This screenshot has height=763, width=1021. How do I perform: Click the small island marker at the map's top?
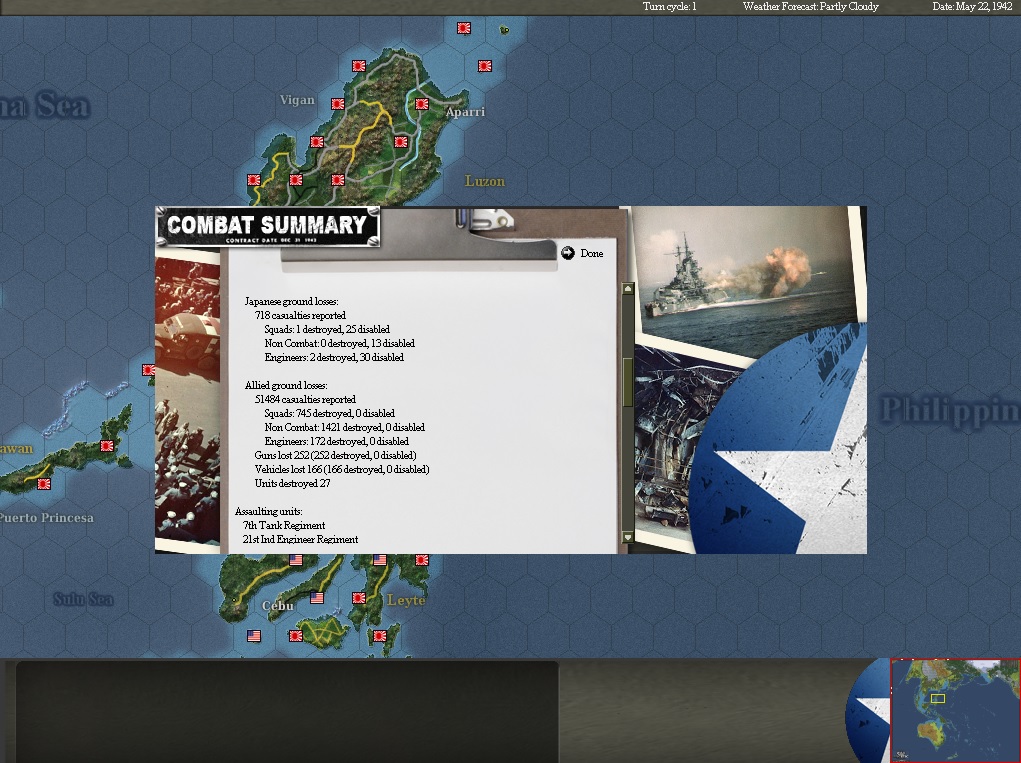pyautogui.click(x=504, y=29)
